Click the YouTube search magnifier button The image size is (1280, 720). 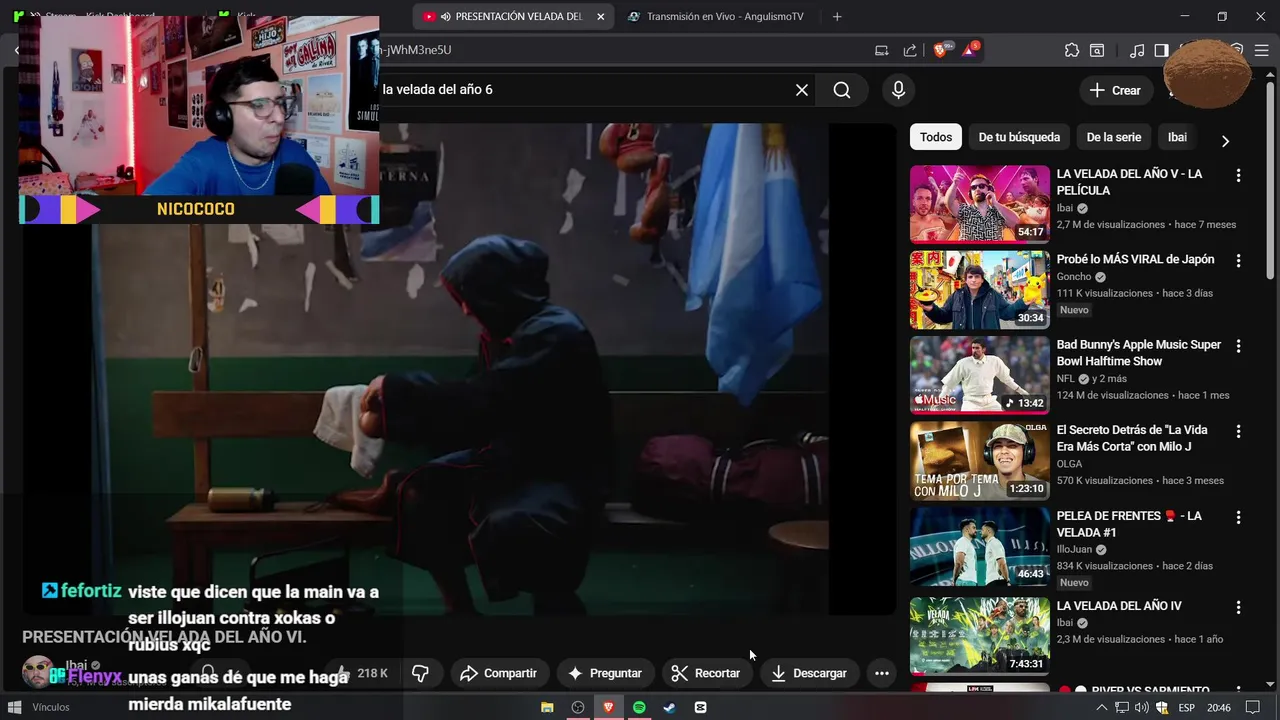click(842, 90)
